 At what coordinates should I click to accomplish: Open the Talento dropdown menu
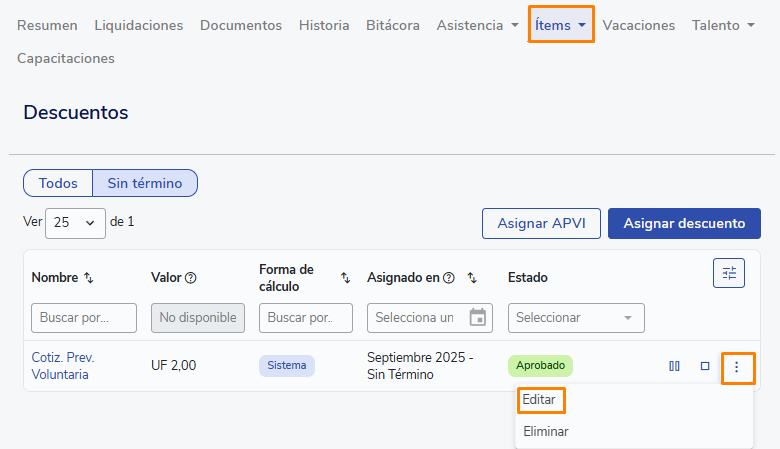[723, 25]
